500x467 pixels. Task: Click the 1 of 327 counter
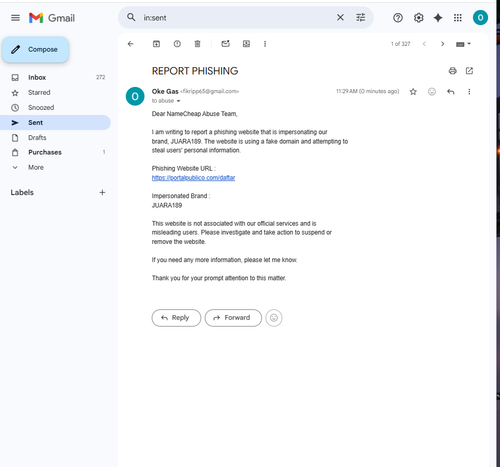tap(400, 44)
